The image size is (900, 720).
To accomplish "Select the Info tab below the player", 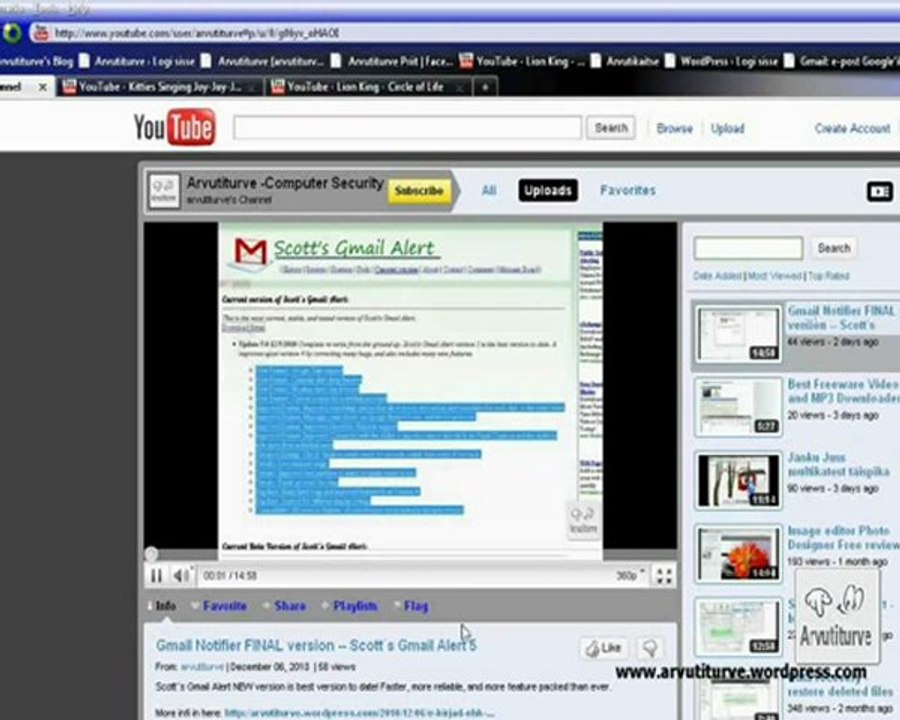I will (x=165, y=606).
